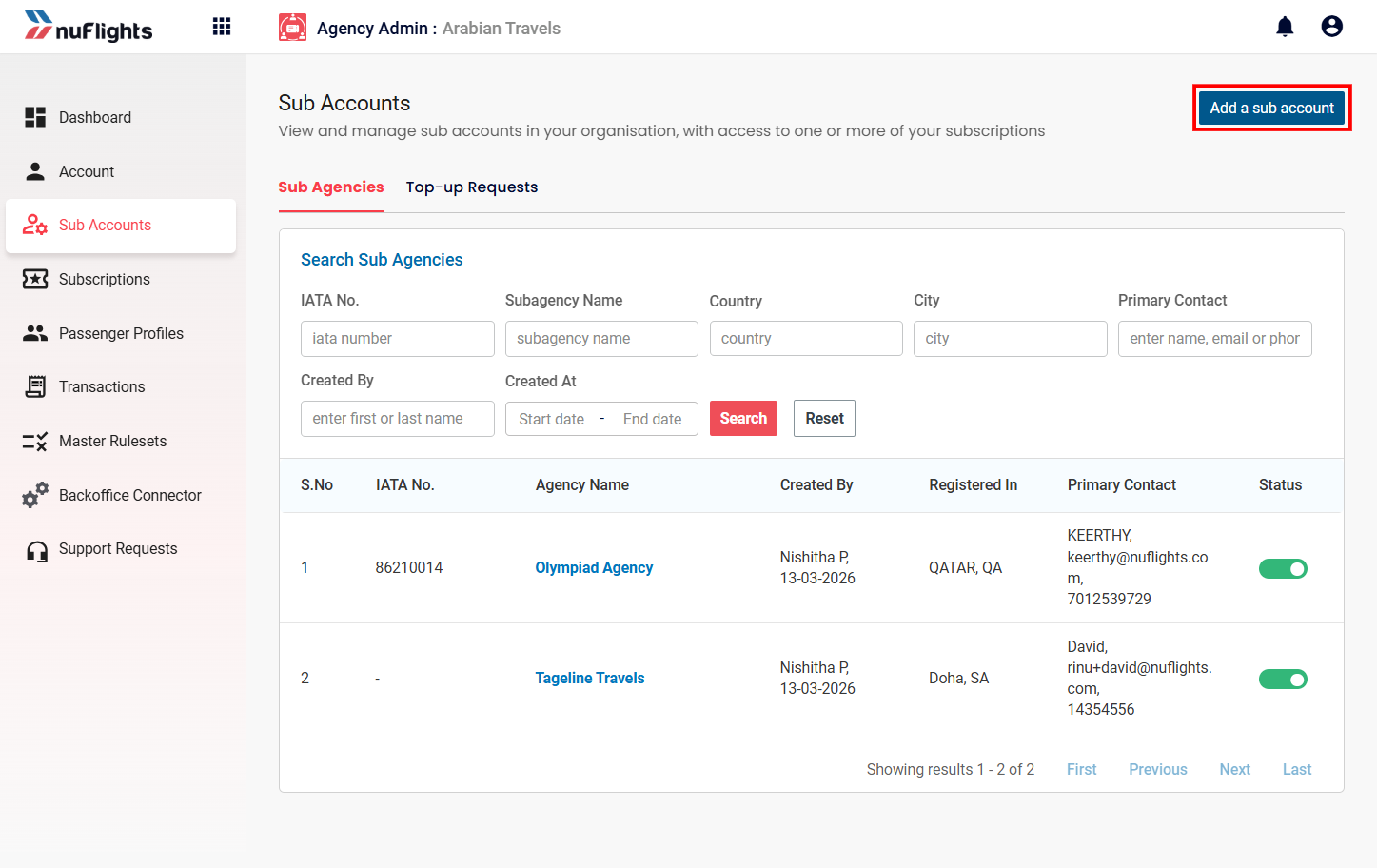Open the Olympiad Agency link
The height and width of the screenshot is (868, 1377).
coord(594,567)
